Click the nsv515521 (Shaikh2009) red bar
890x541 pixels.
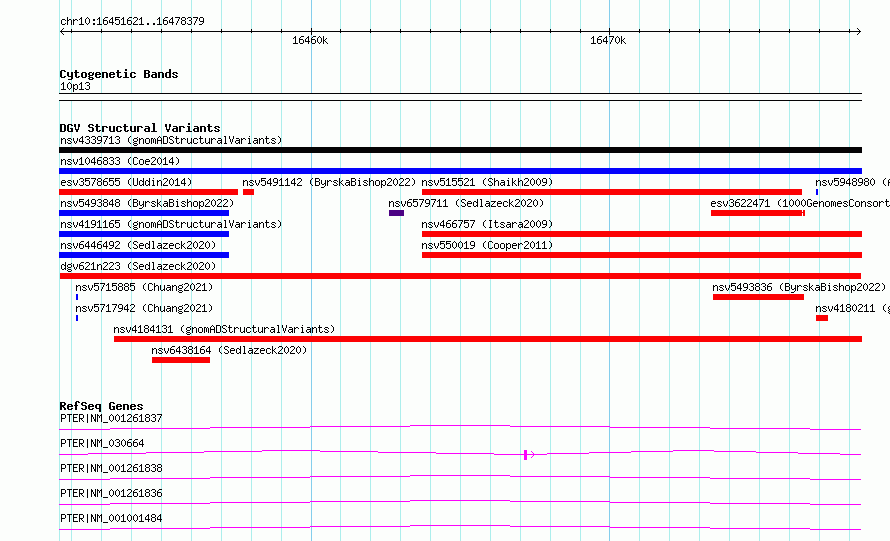click(x=612, y=192)
